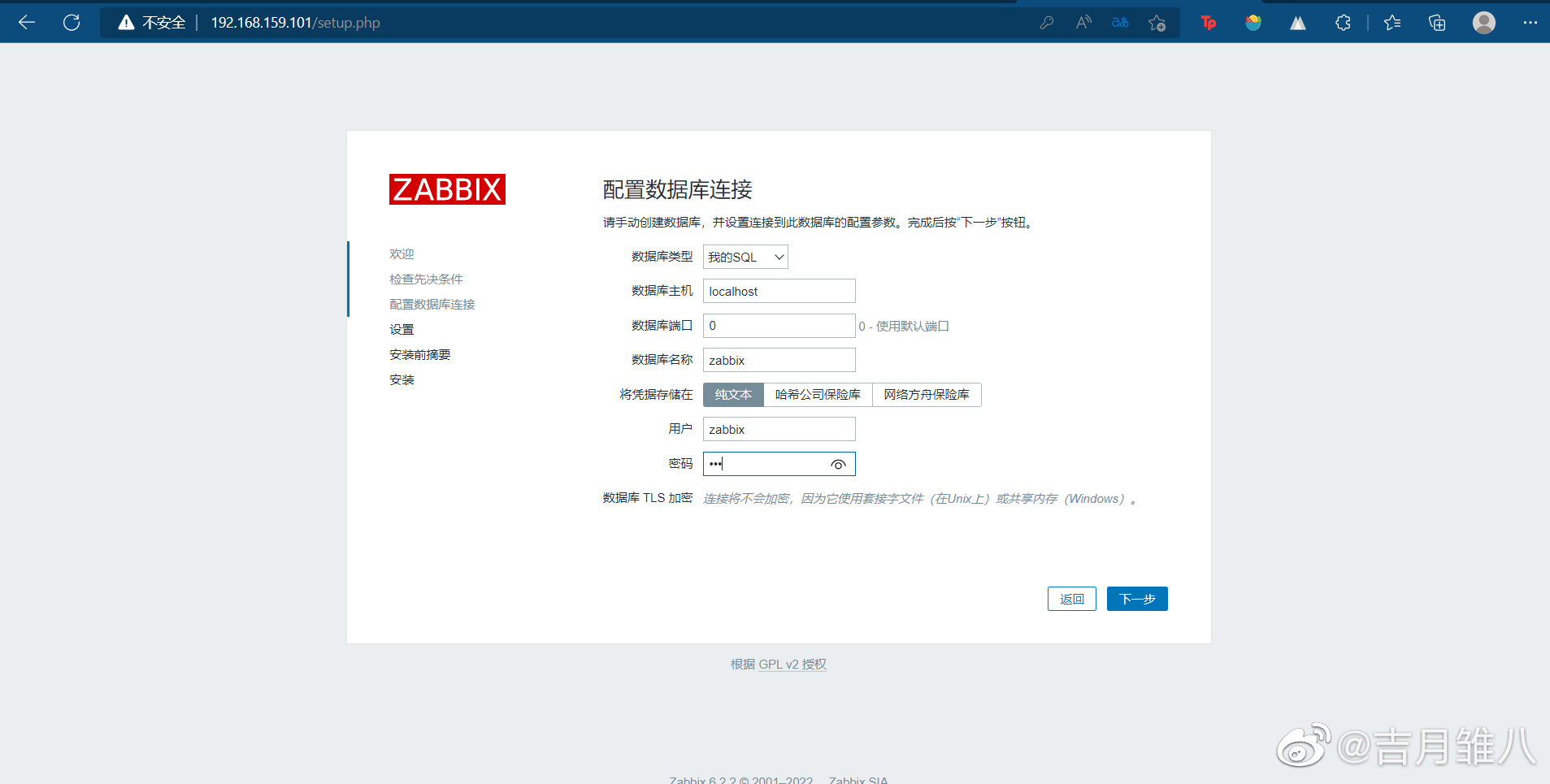Go back with the browser back arrow
The image size is (1550, 784).
(27, 23)
